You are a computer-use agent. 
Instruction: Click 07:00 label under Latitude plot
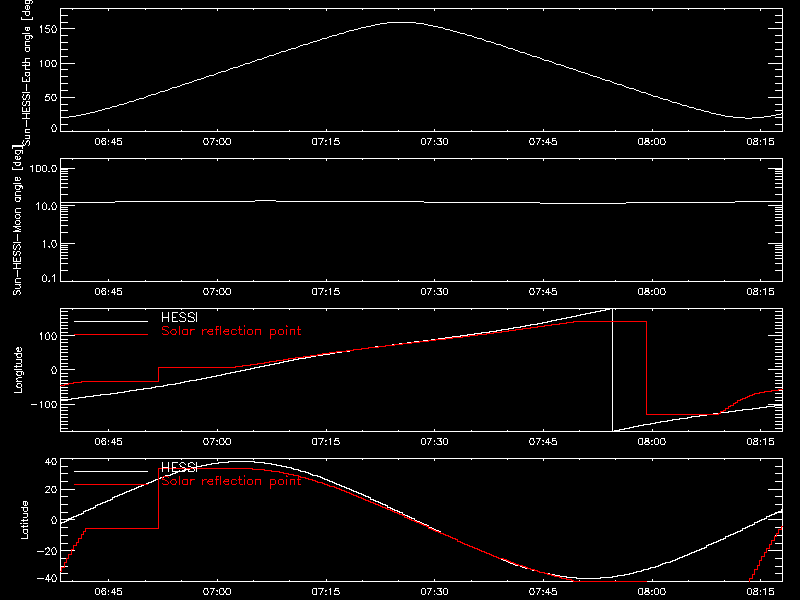click(x=217, y=592)
